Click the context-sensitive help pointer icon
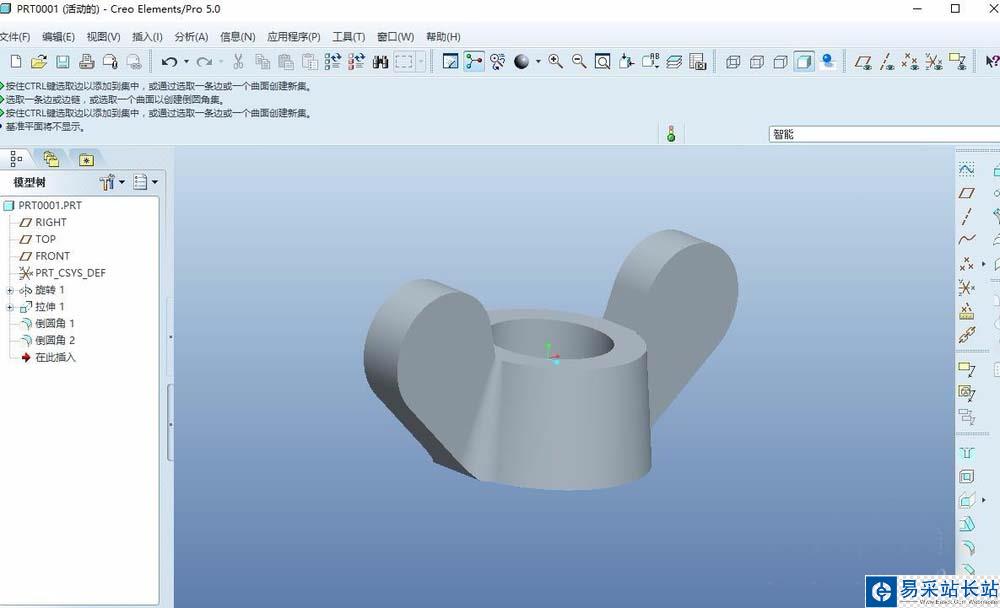This screenshot has height=608, width=1000. point(992,62)
